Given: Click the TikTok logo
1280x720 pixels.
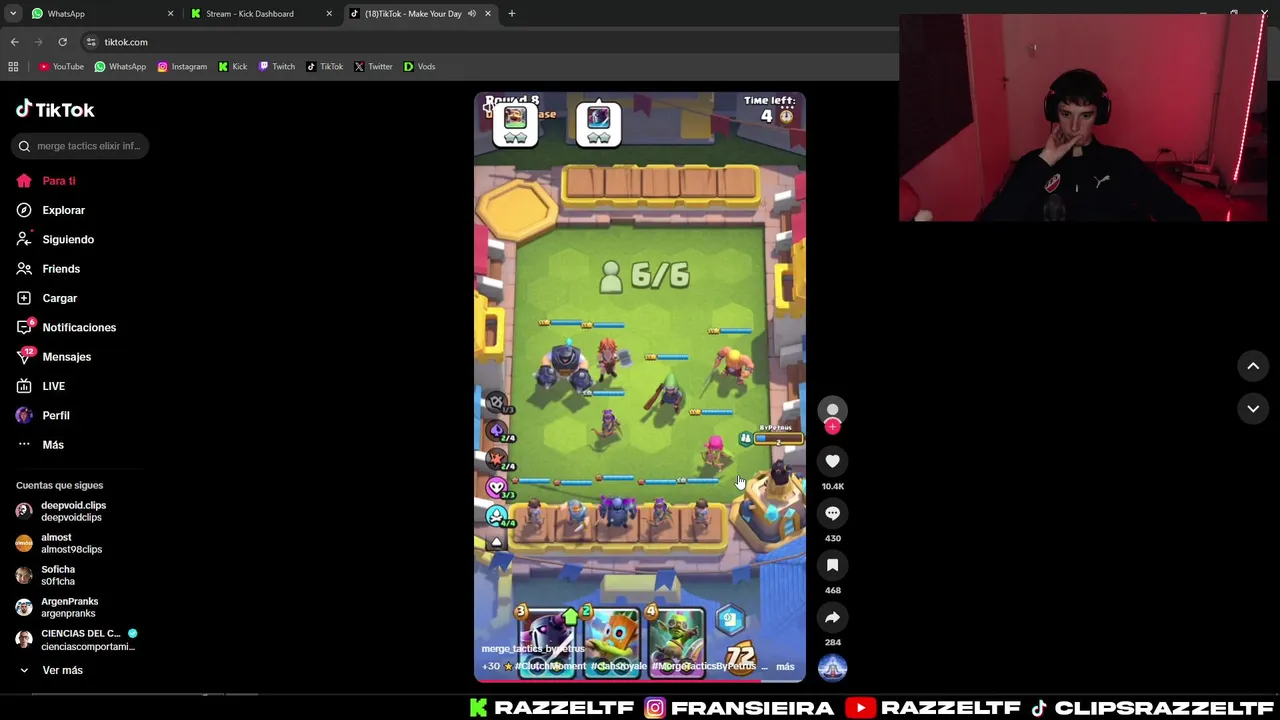Looking at the screenshot, I should point(55,109).
